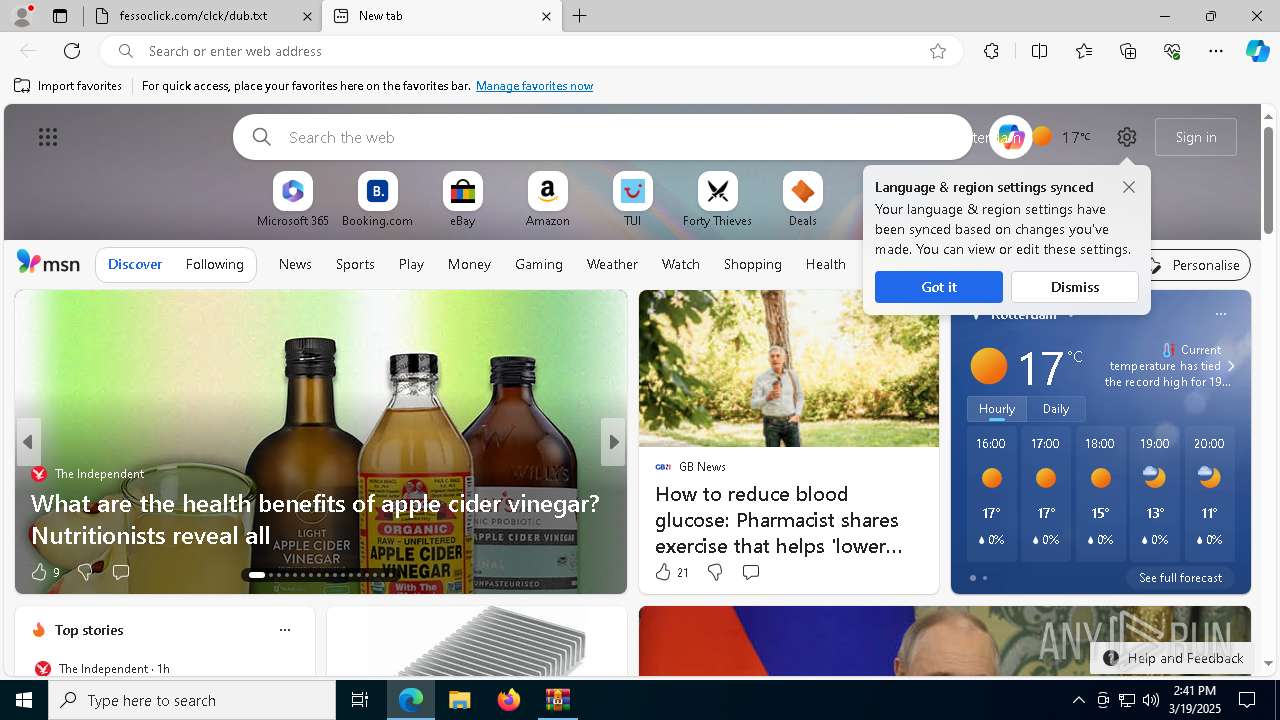Open Help and Feedback
The width and height of the screenshot is (1280, 720).
click(1174, 658)
